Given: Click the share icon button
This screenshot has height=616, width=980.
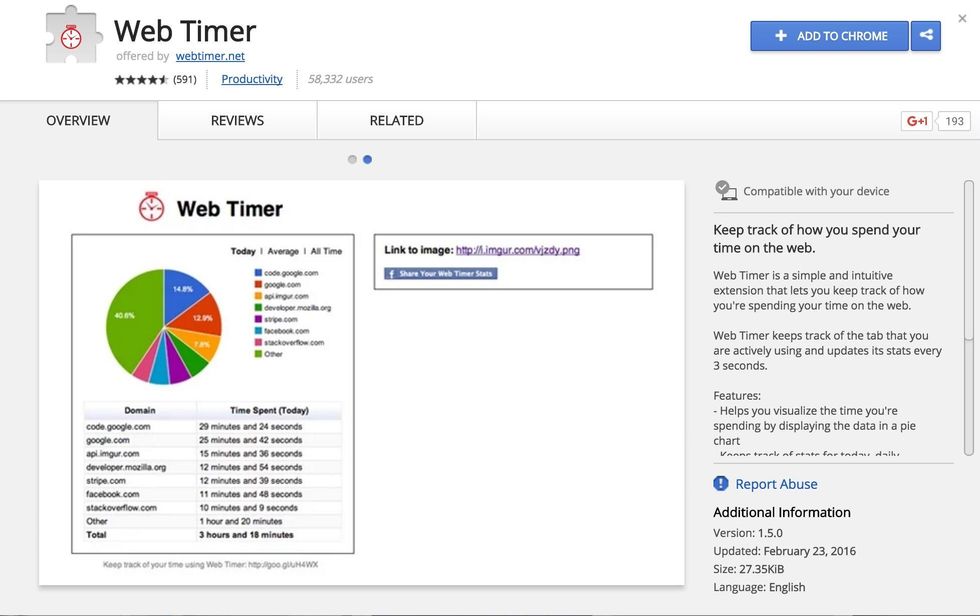Looking at the screenshot, I should 926,36.
